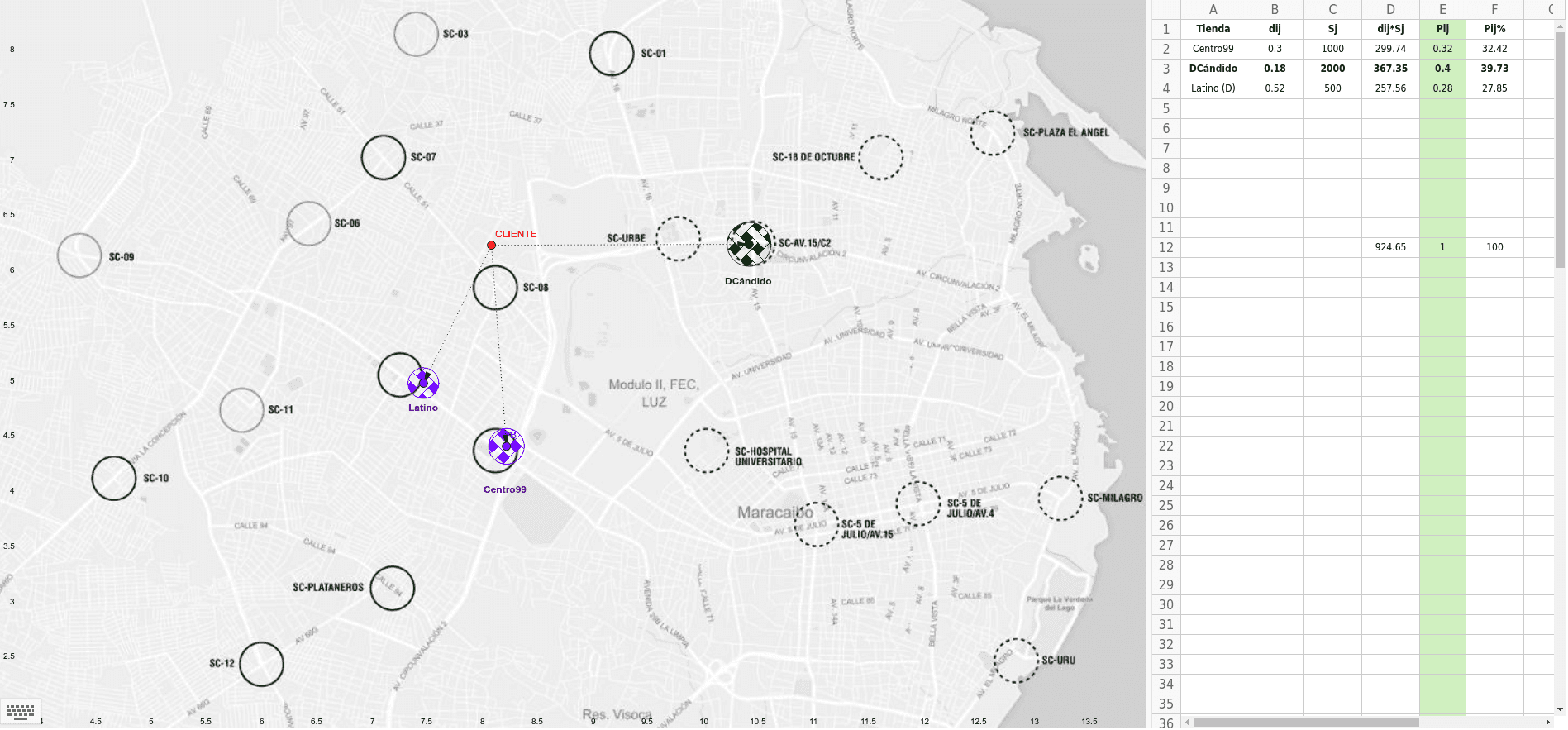Select the dashed SC-PLAZA EL ANGEL circle

[x=993, y=133]
